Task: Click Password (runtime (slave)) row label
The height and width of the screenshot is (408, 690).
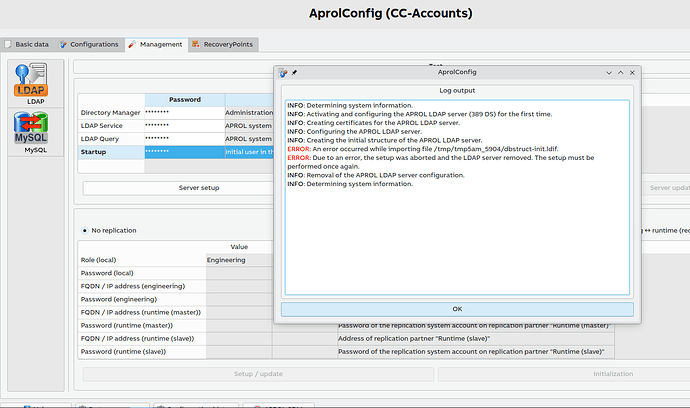Action: tap(142, 352)
